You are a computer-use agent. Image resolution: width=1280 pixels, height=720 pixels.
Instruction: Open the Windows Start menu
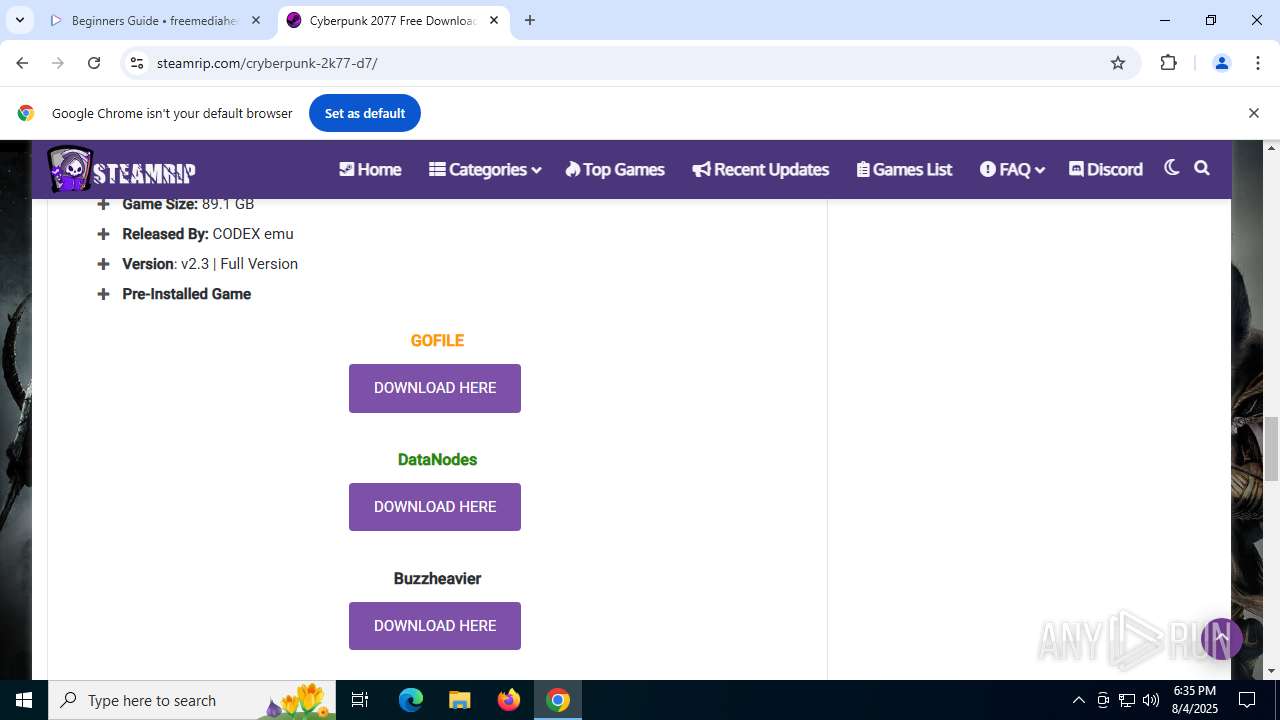click(x=24, y=700)
